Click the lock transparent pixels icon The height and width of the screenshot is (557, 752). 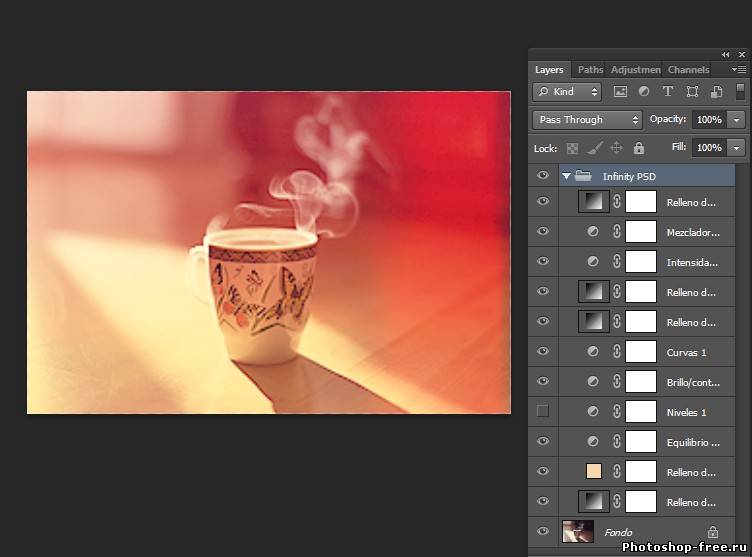click(x=573, y=148)
